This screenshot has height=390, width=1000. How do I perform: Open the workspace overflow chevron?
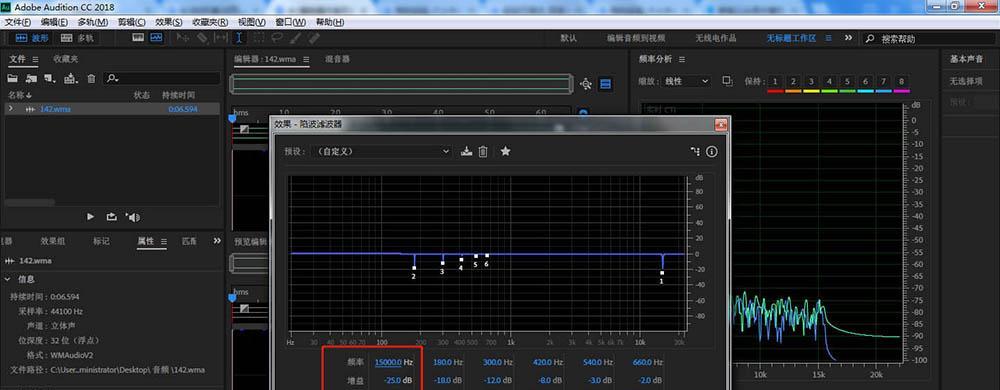848,38
